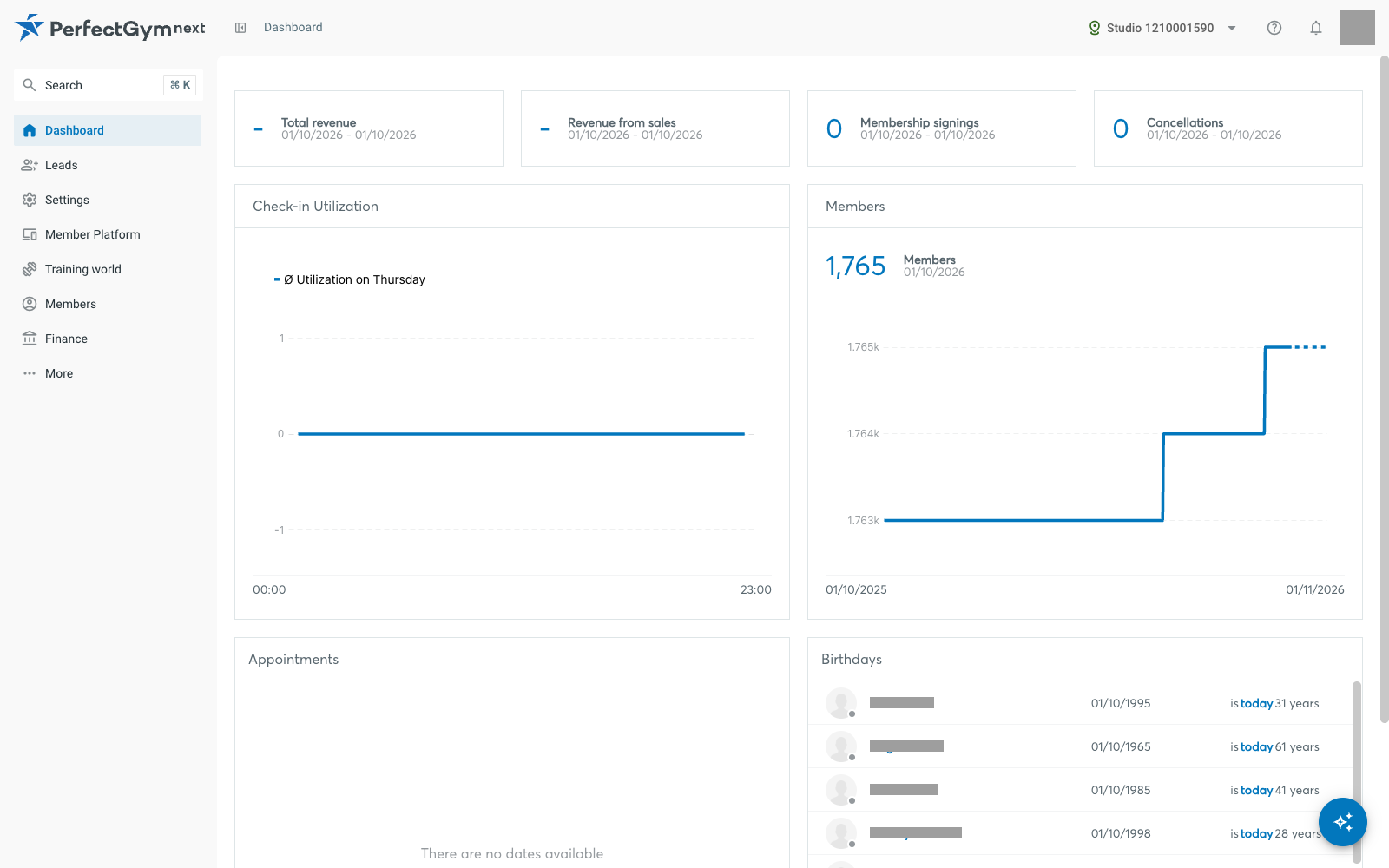The width and height of the screenshot is (1389, 868).
Task: Select the birthday row dated 01/10/1985
Action: (x=1080, y=790)
